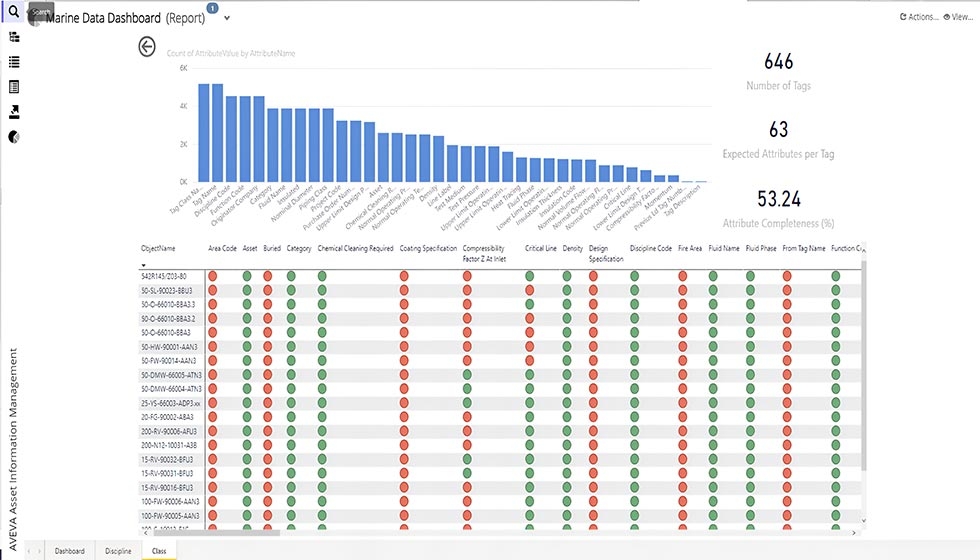Screen dimensions: 980x560
Task: Click the Search magnifier icon in sidebar
Action: (14, 11)
